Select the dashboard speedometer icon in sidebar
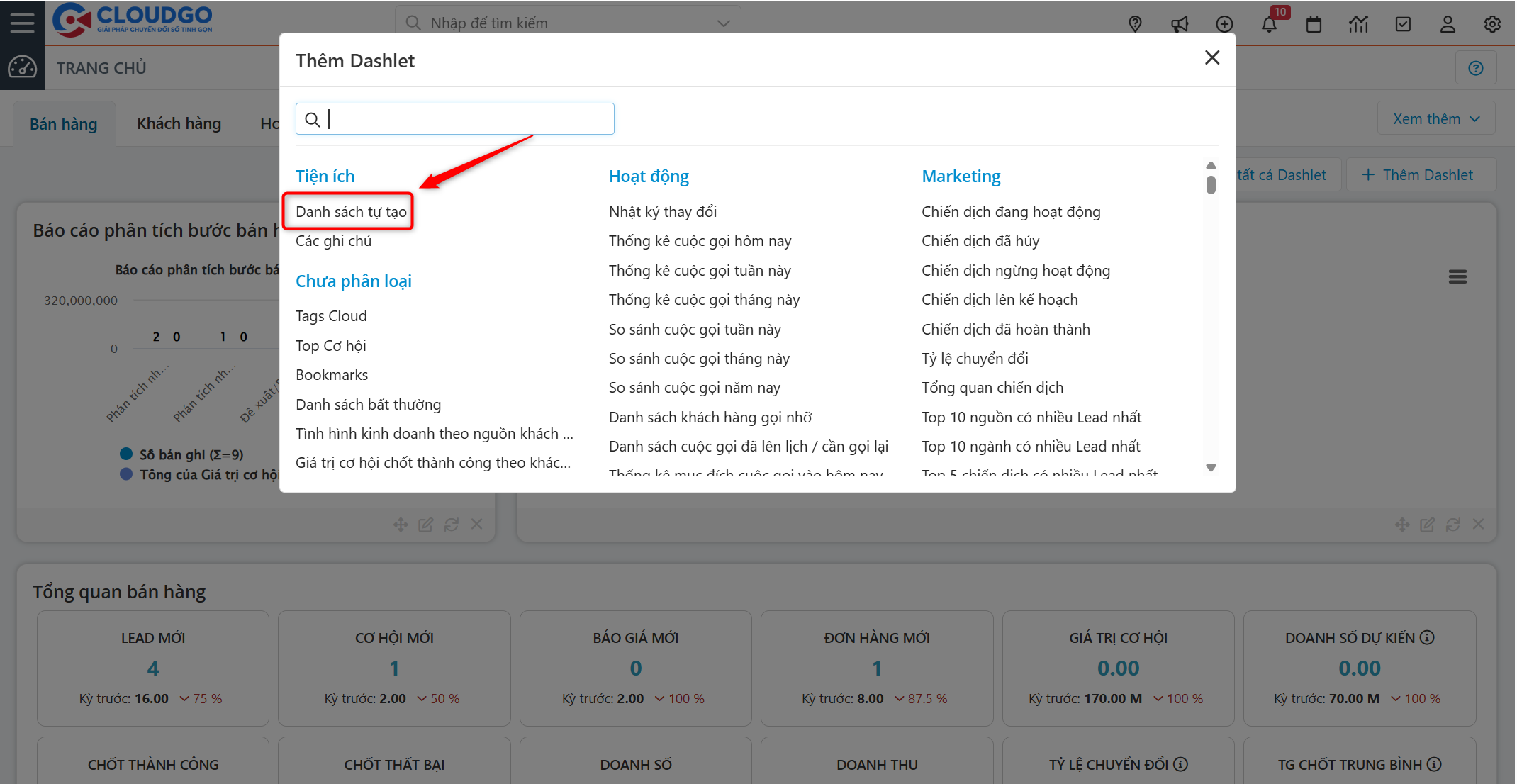 click(x=22, y=67)
